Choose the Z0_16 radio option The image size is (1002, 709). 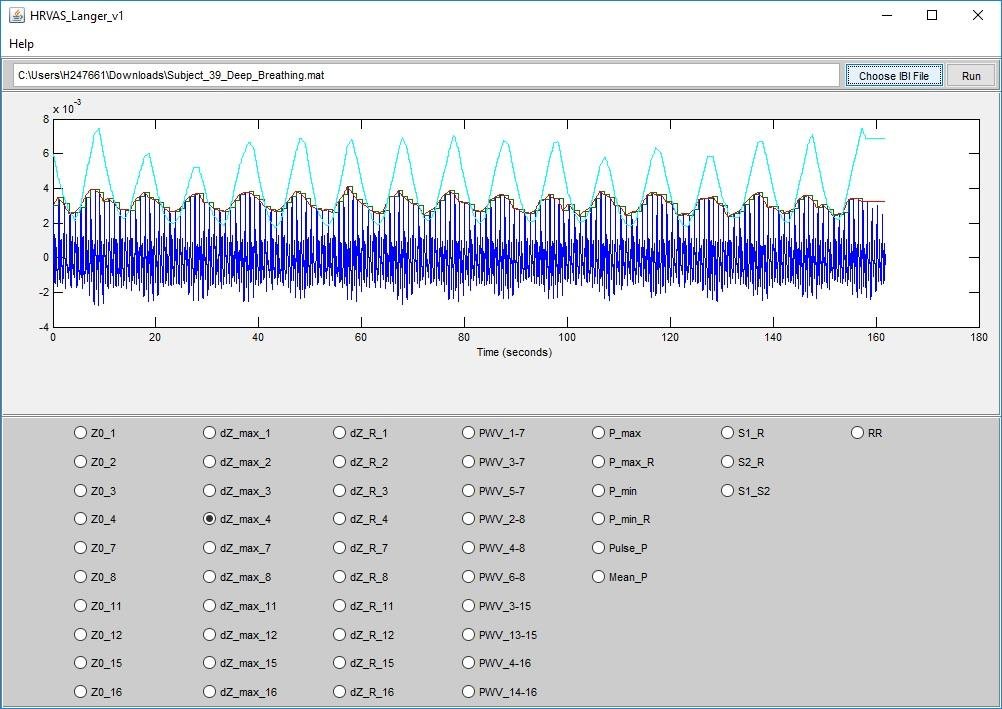click(81, 692)
